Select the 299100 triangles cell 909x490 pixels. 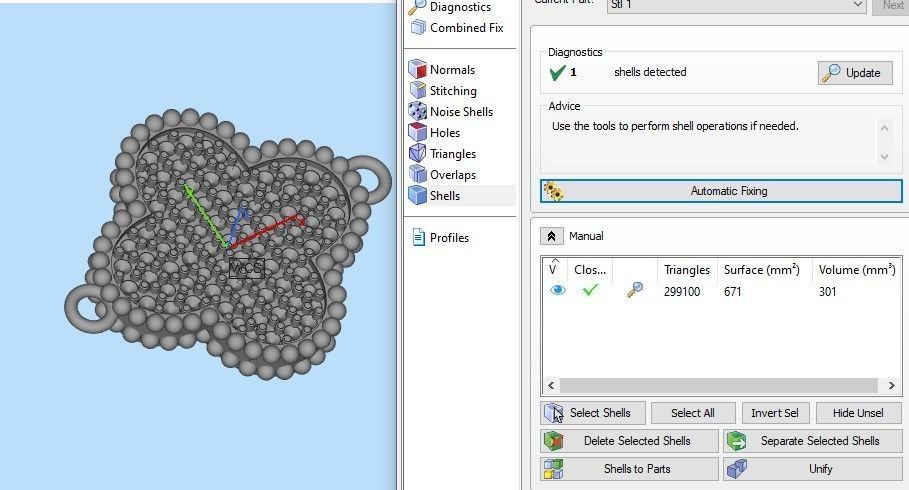682,292
